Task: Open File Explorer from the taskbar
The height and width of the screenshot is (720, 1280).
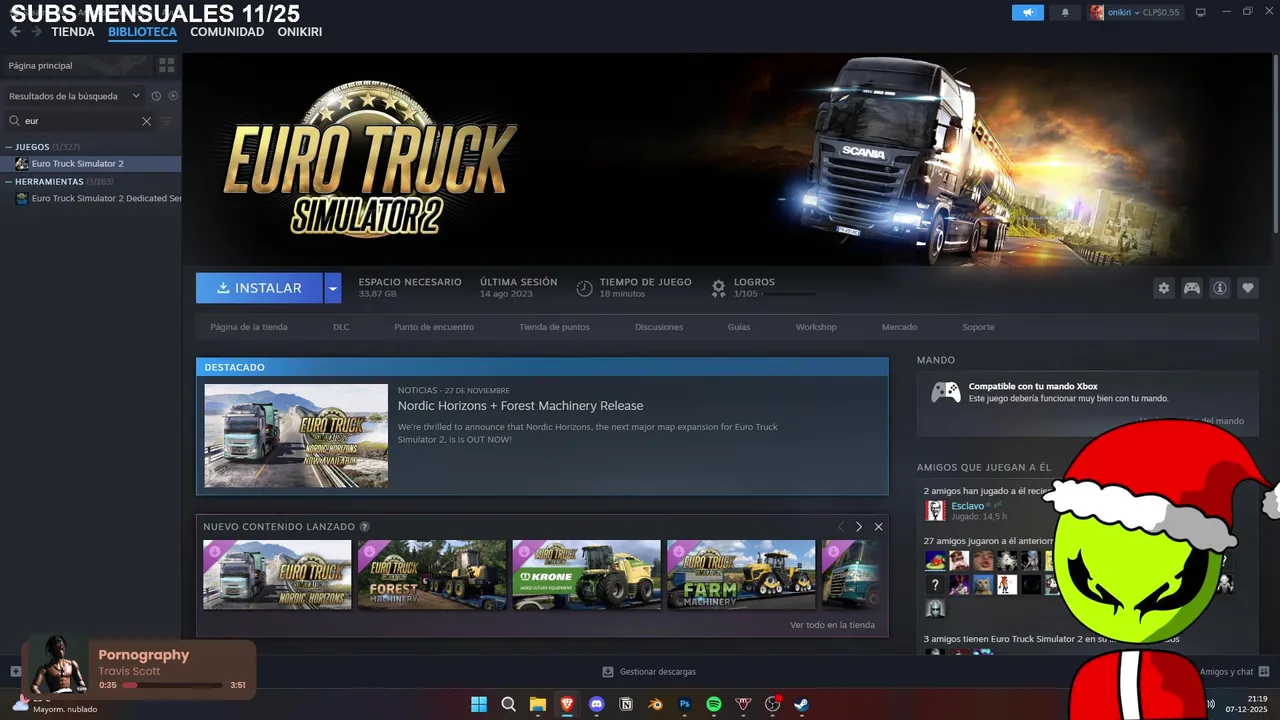Action: click(x=537, y=704)
